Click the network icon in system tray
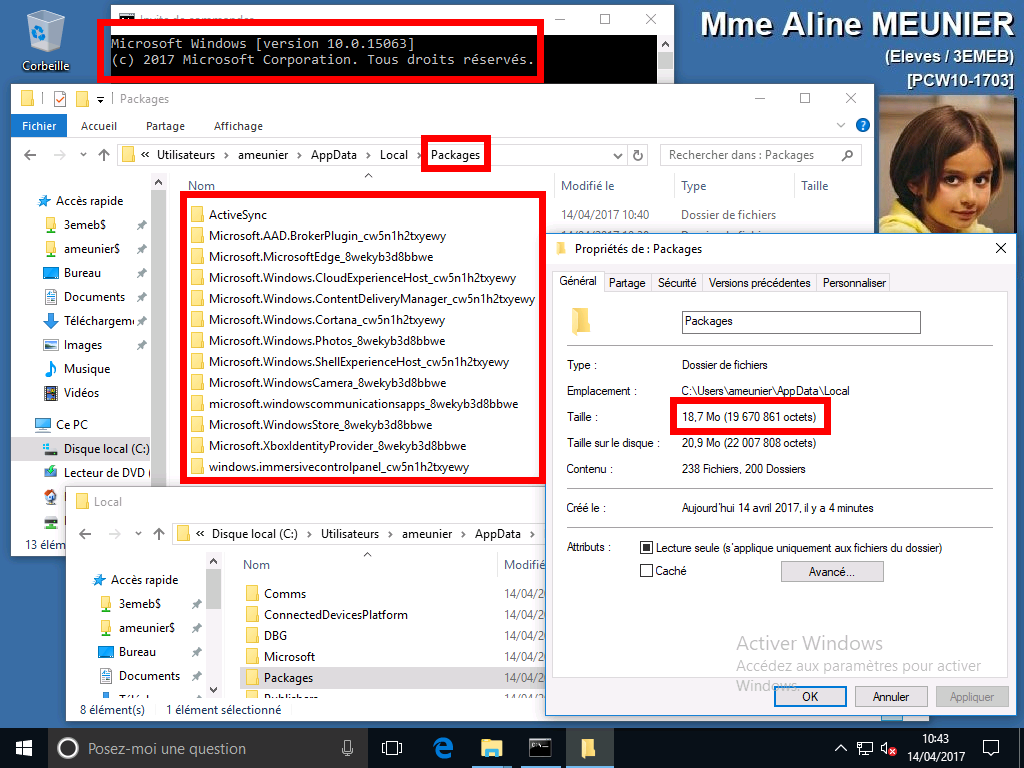Screen dimensions: 1024x768 point(865,748)
